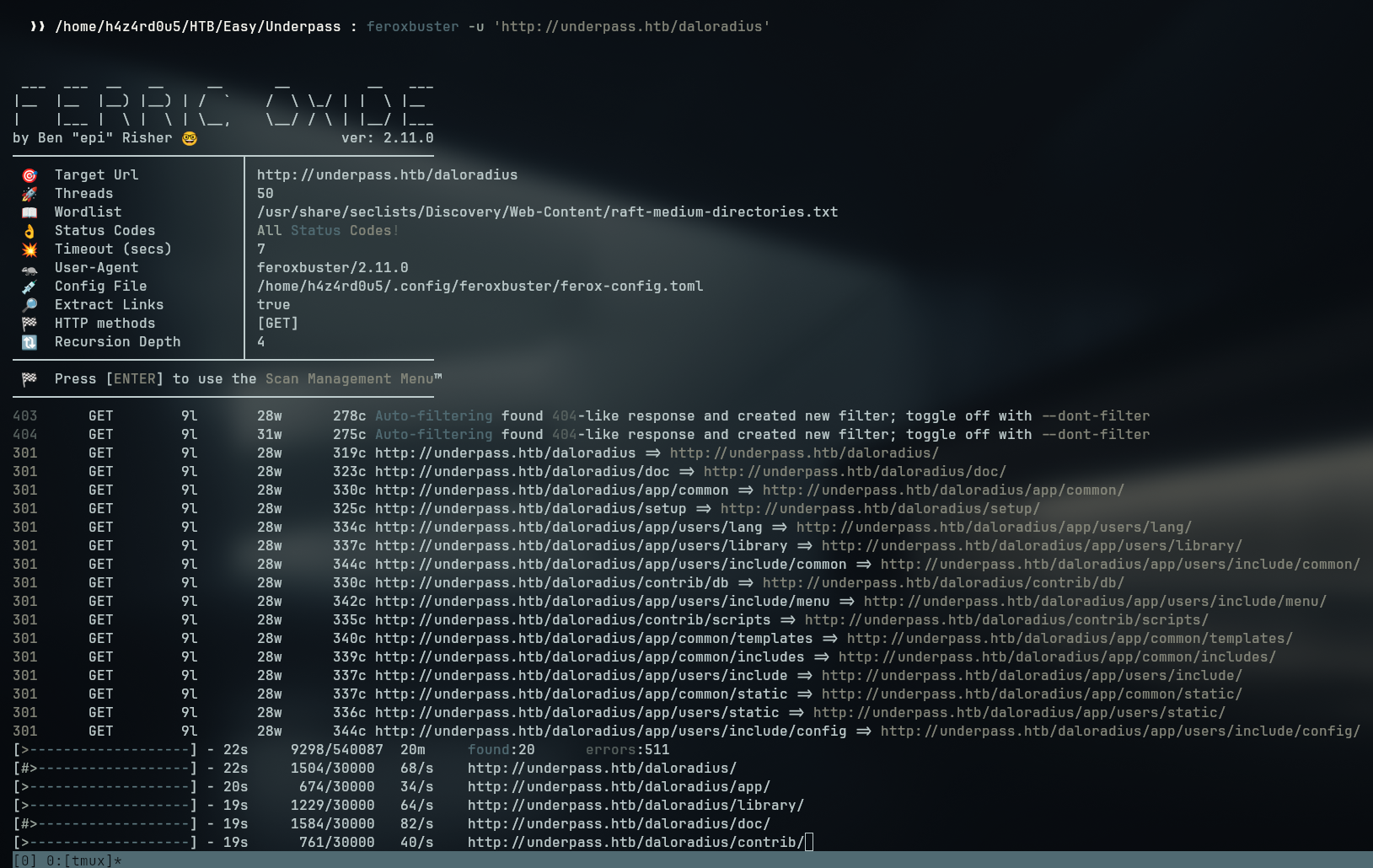Click the flag icon before Press [ENTER]
Screen dimensions: 1373x868
tap(29, 379)
